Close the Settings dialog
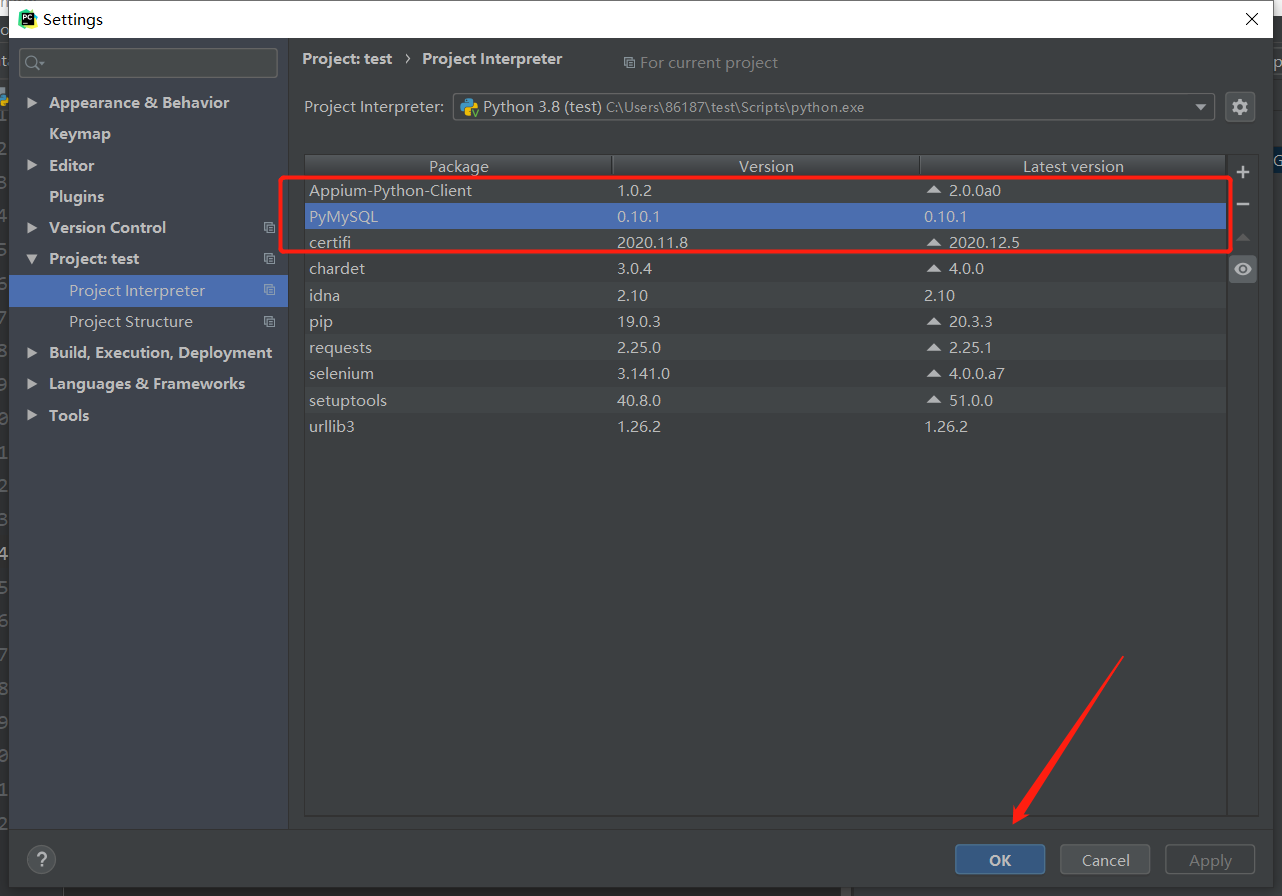This screenshot has height=896, width=1282. click(1251, 19)
